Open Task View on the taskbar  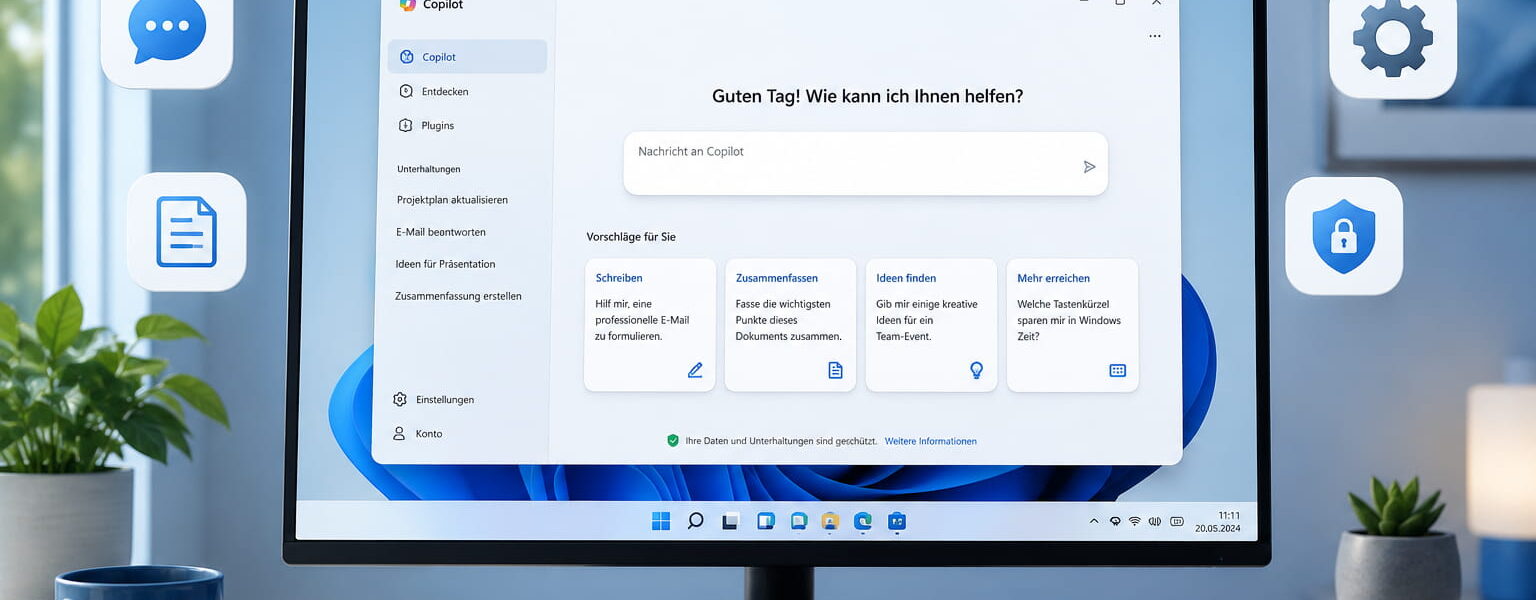(730, 521)
